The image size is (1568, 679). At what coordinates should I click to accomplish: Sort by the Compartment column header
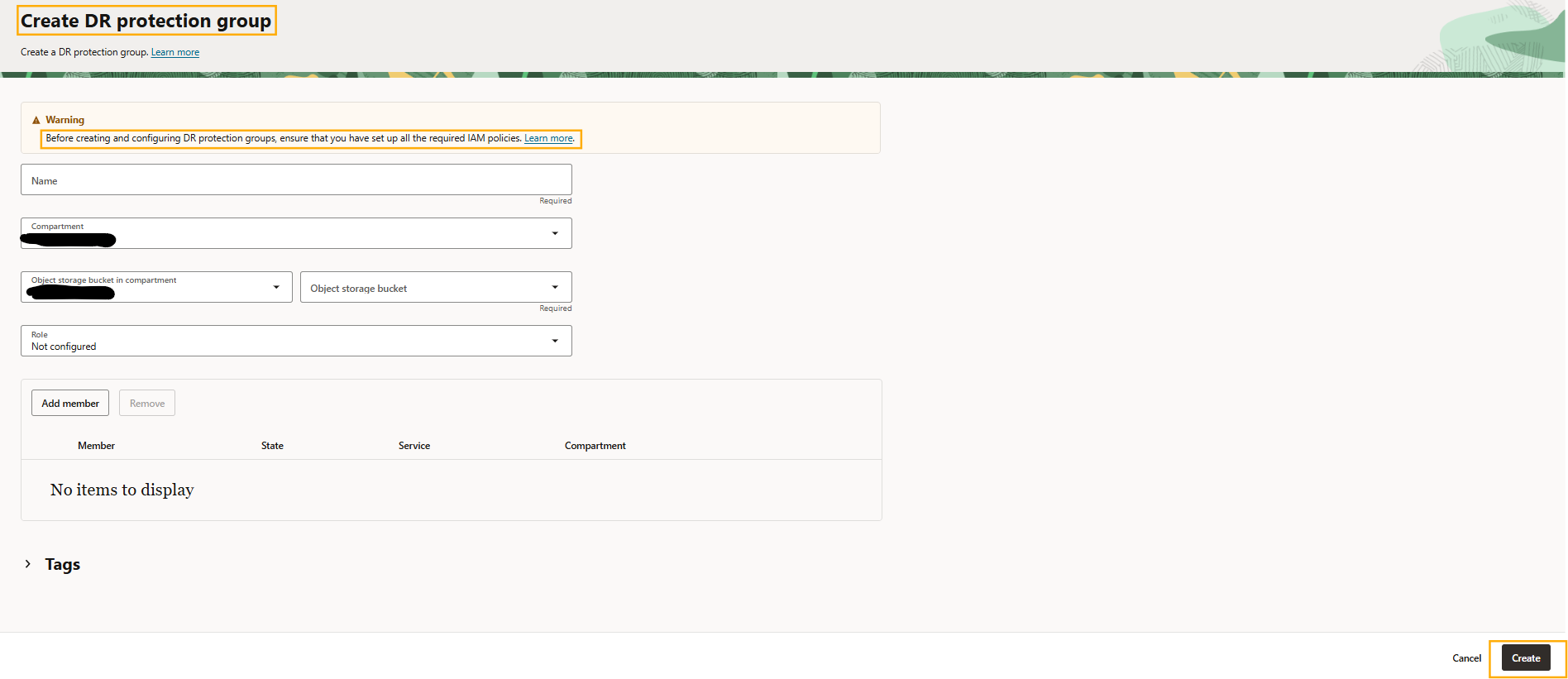(595, 446)
